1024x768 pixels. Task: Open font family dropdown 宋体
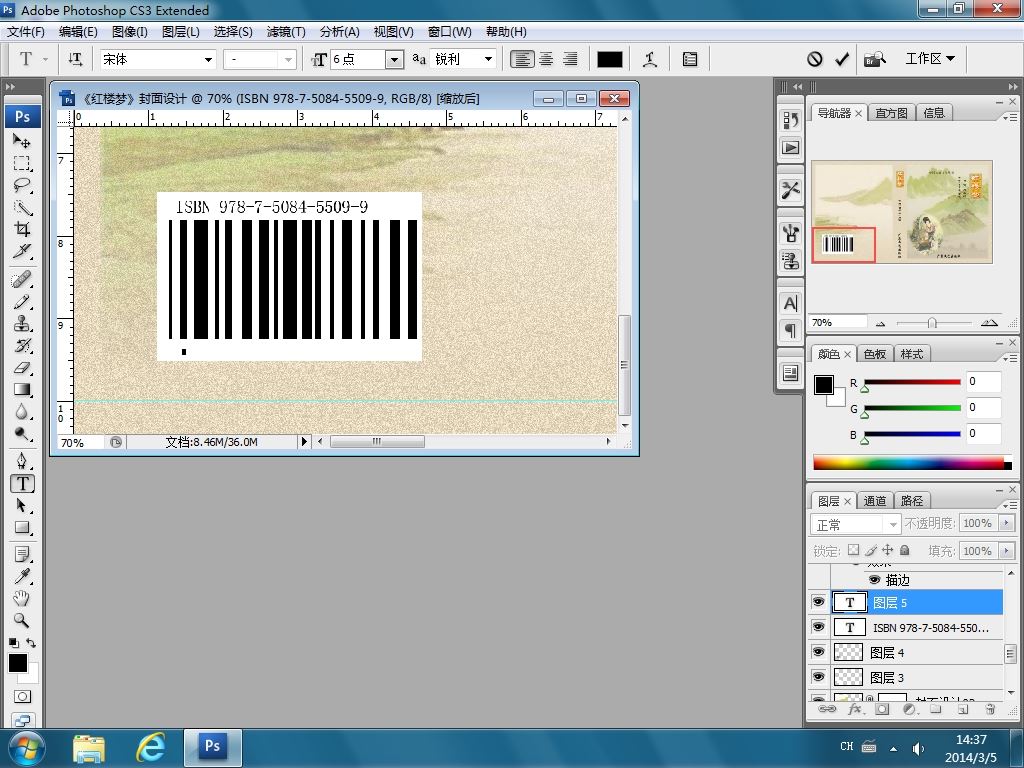(208, 59)
